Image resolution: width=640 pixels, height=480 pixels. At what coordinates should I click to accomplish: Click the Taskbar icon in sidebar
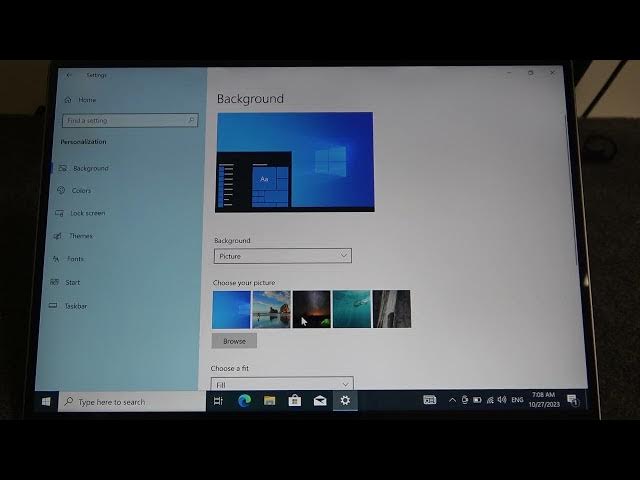pyautogui.click(x=53, y=305)
